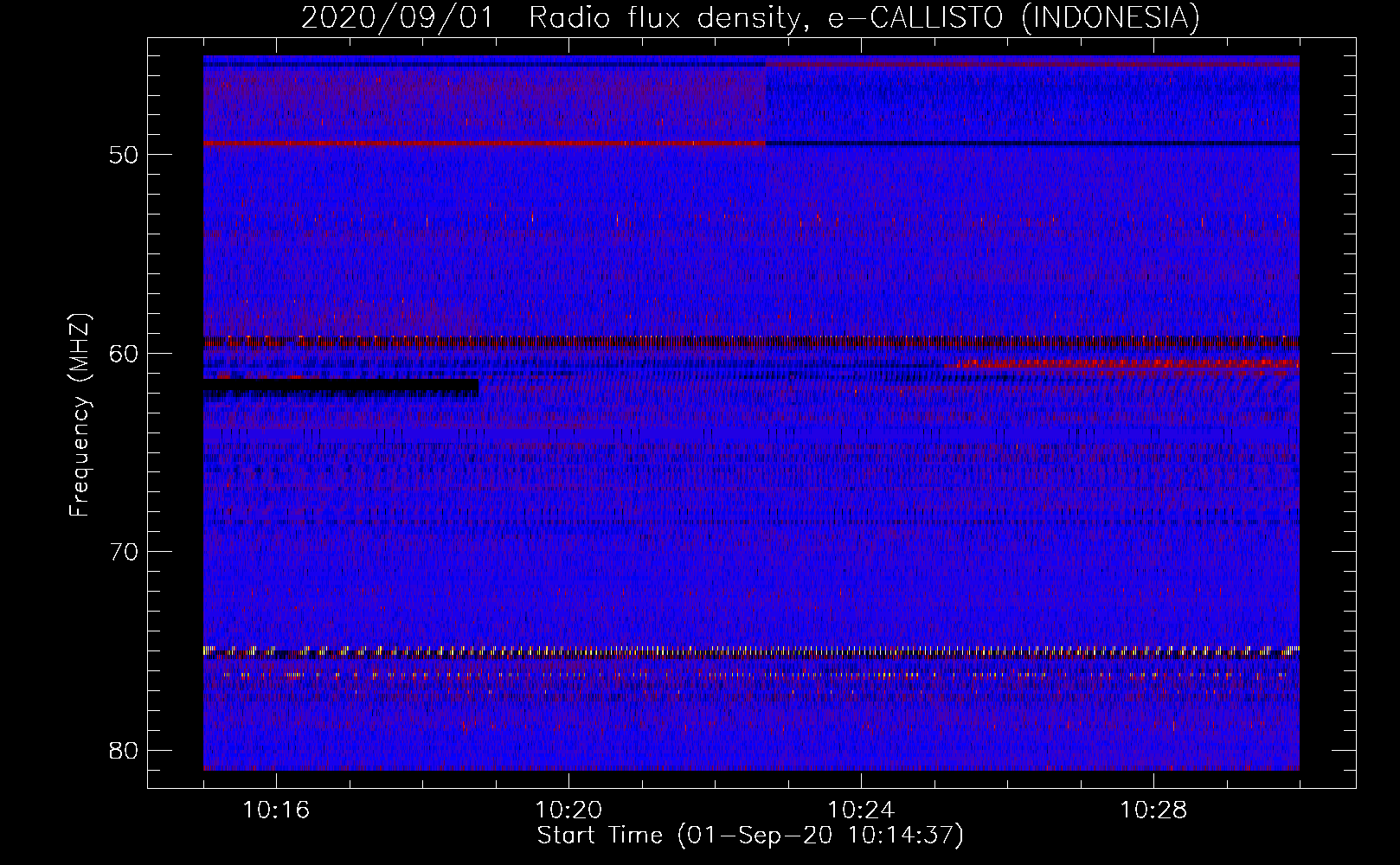Click the 70 frequency tick label
This screenshot has height=865, width=1400.
click(124, 552)
